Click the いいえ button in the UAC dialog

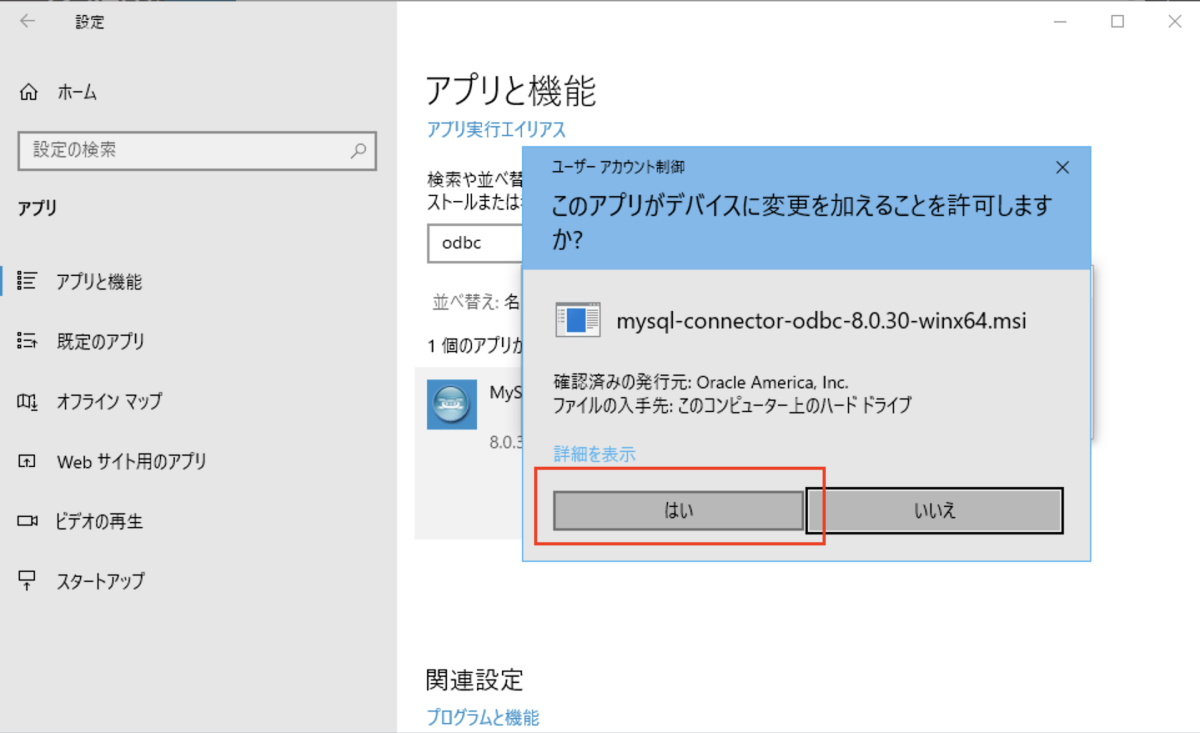(x=934, y=511)
